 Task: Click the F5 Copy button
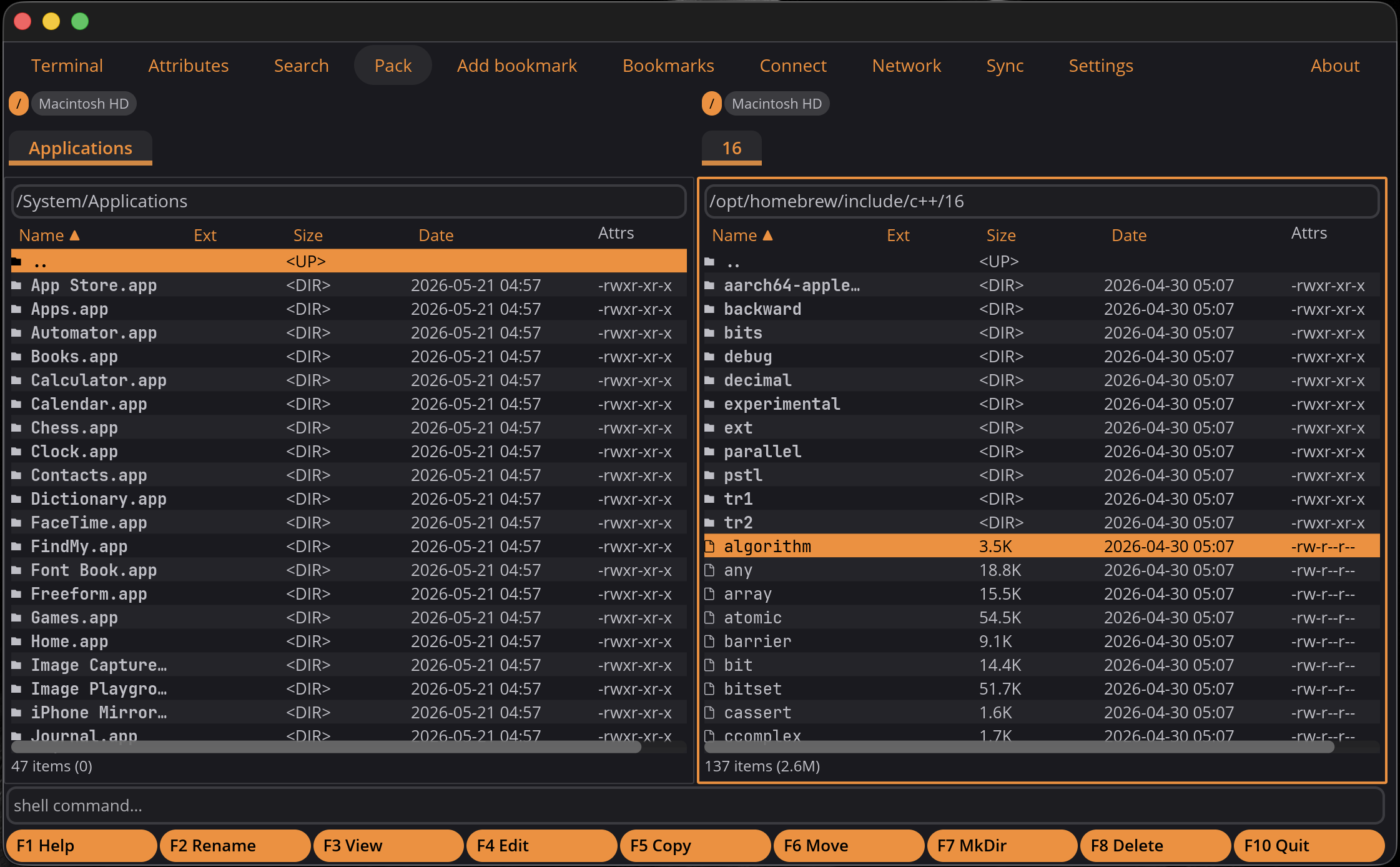click(695, 846)
